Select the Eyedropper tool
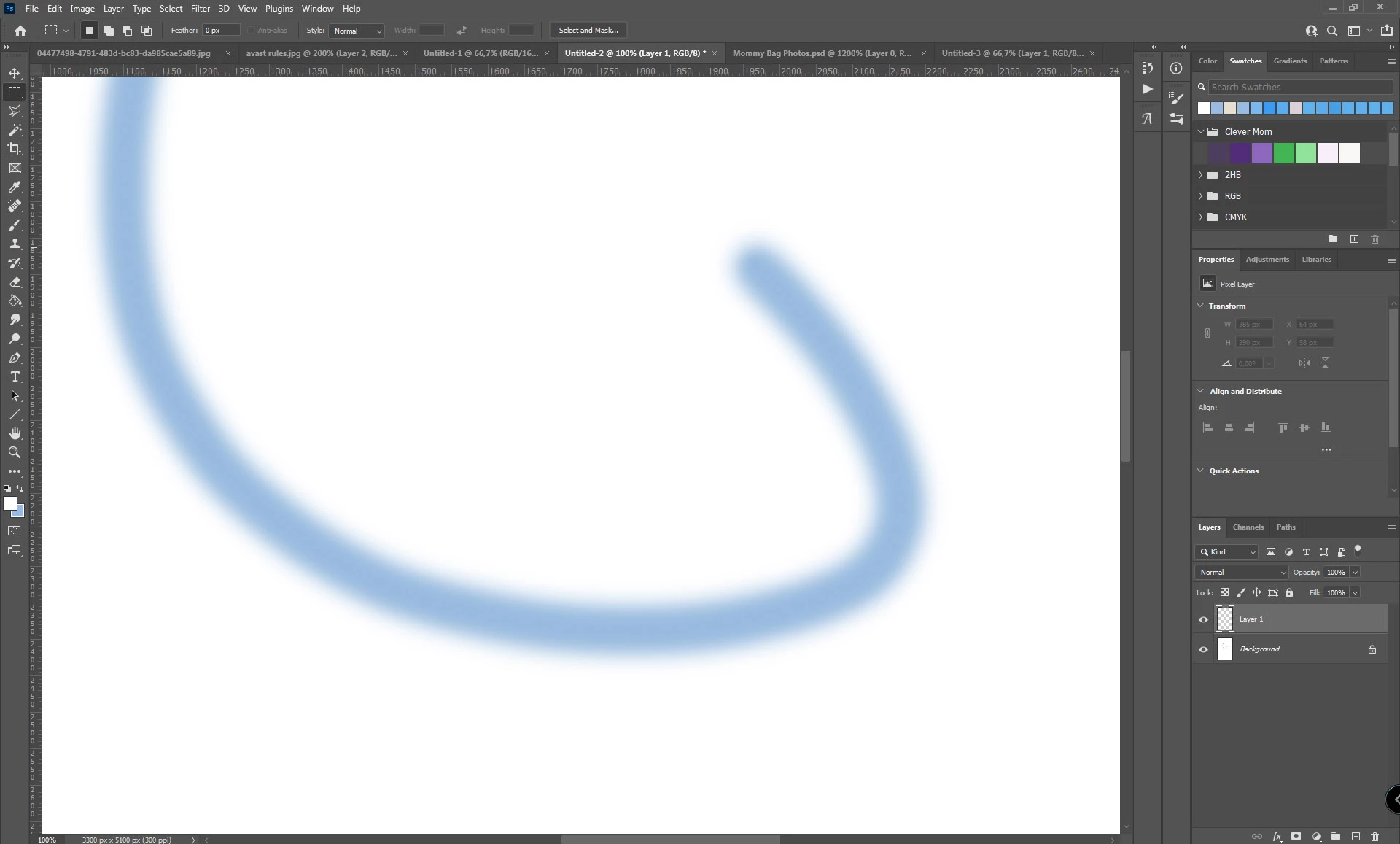 tap(15, 187)
